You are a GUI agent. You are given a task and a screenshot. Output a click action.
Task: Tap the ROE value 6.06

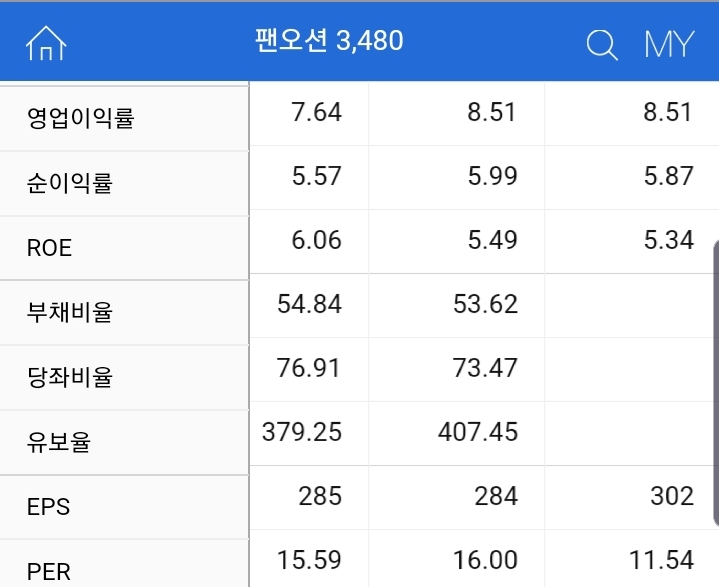click(x=316, y=240)
